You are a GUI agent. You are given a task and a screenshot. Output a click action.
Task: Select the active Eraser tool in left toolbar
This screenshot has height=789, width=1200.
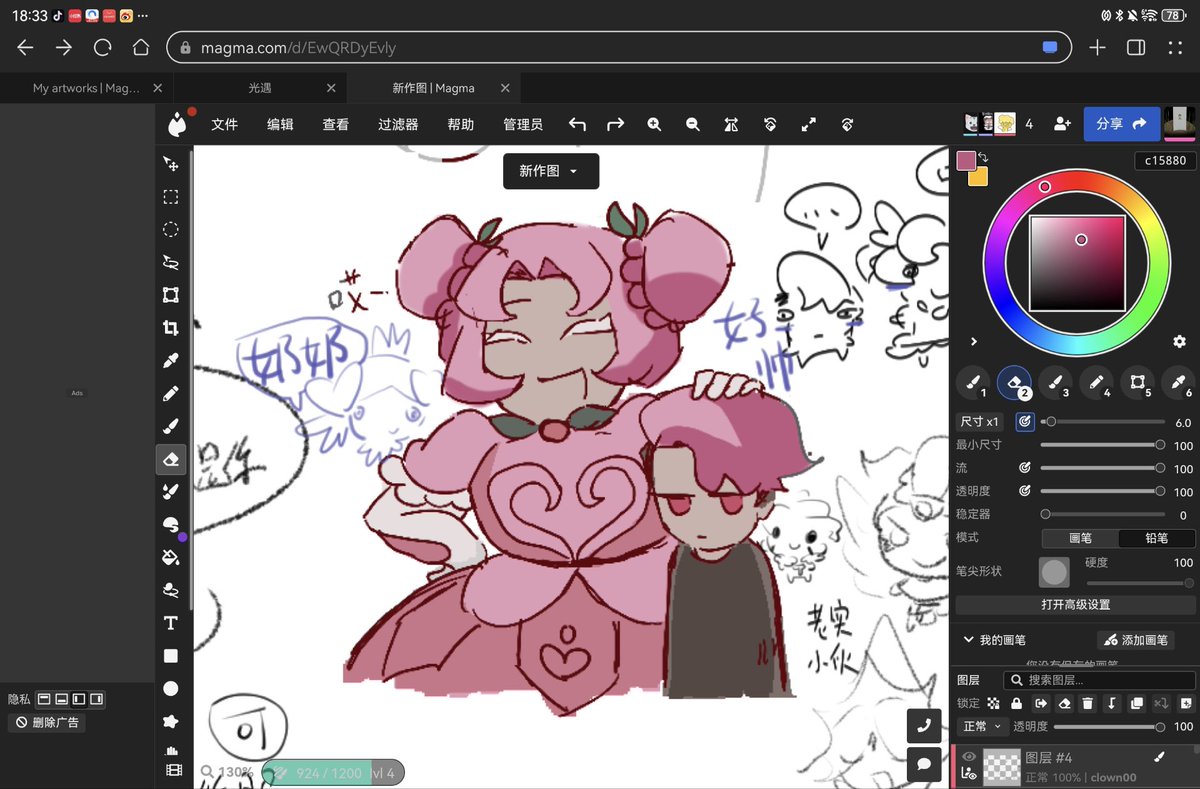tap(171, 459)
